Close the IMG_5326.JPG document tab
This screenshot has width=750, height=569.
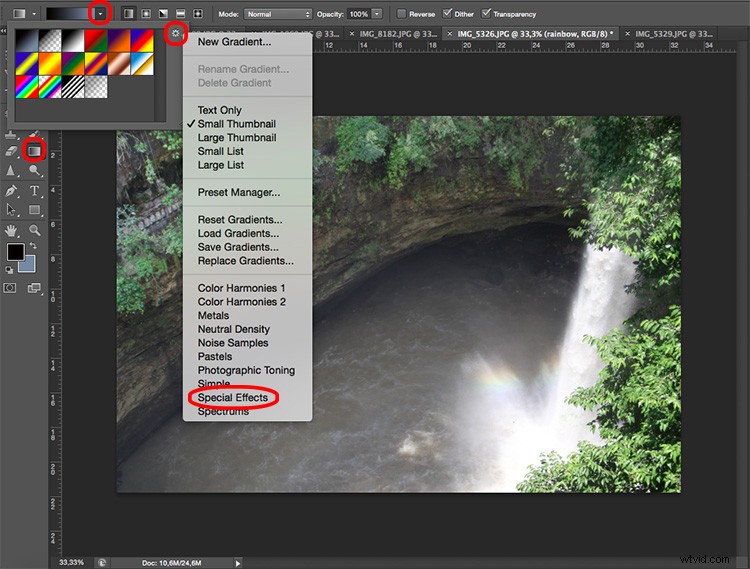pos(450,34)
